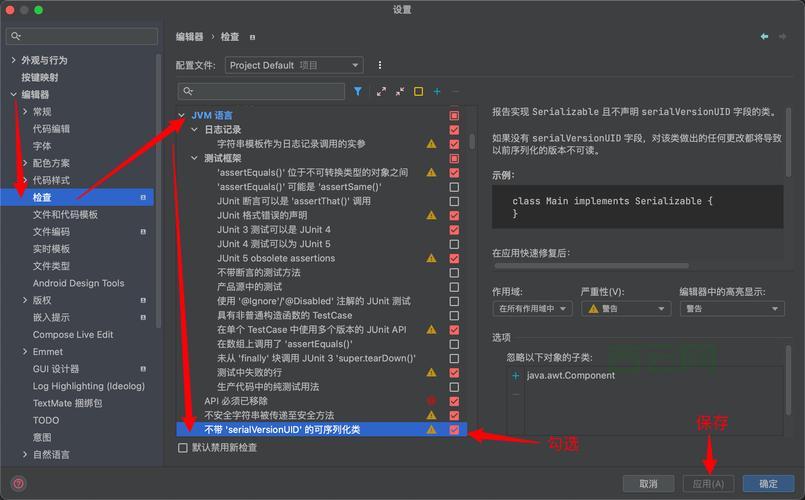Screen dimensions: 805x500
Task: Click warning icon on 'JUnit 格式错误的声明' row
Action: [431, 216]
